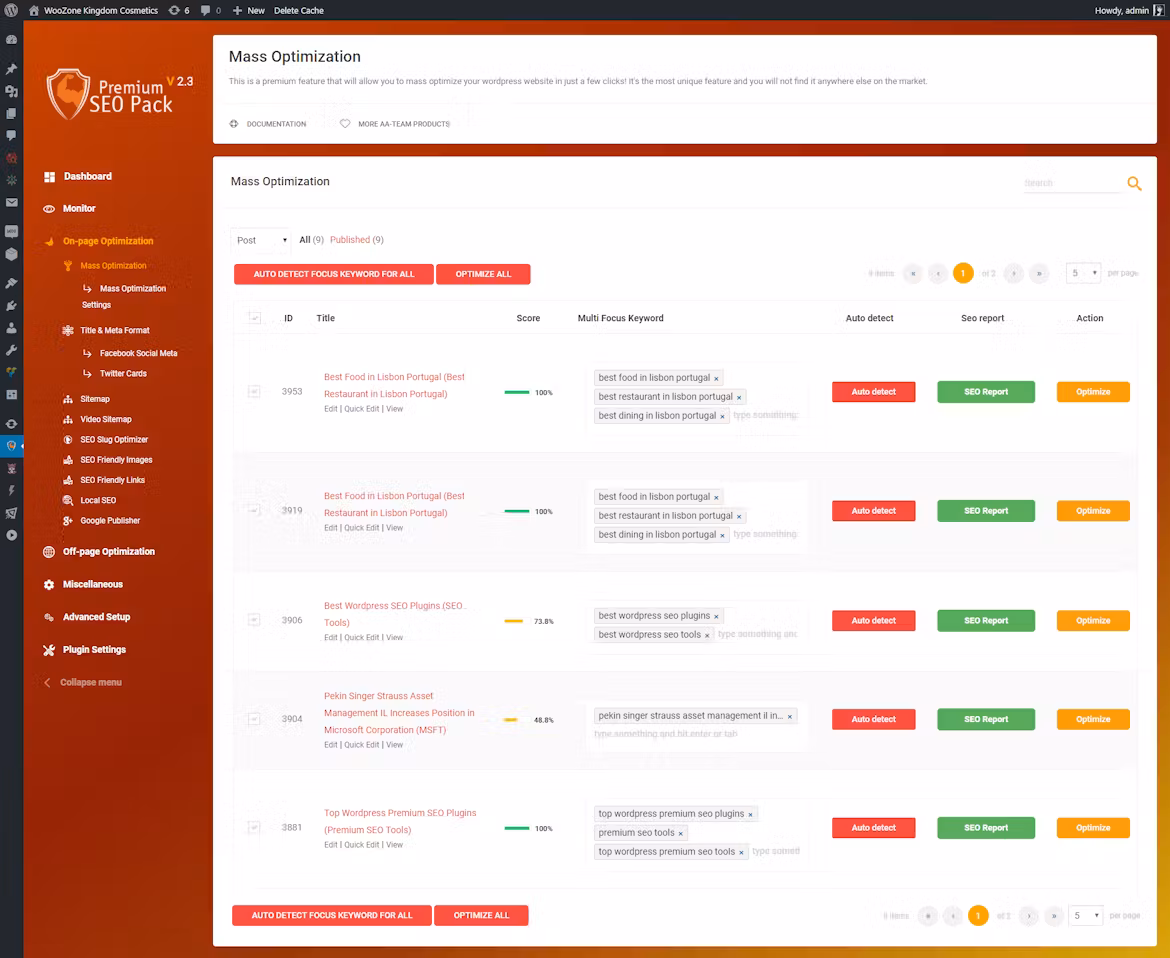Click the 48.8% score bar for post 3904
Image resolution: width=1170 pixels, height=958 pixels.
(510, 721)
